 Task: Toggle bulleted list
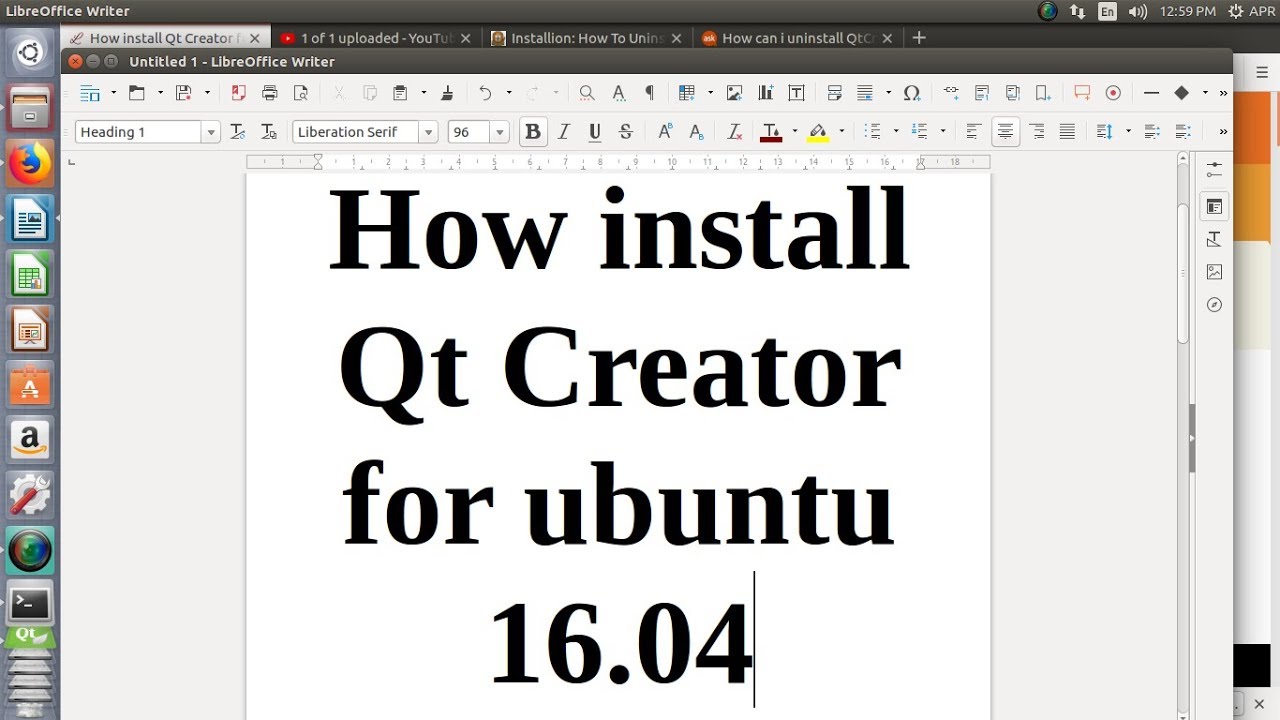[872, 132]
